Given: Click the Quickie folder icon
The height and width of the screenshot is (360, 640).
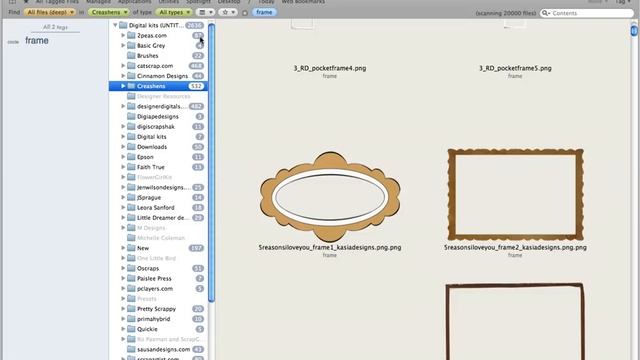Looking at the screenshot, I should (x=131, y=329).
